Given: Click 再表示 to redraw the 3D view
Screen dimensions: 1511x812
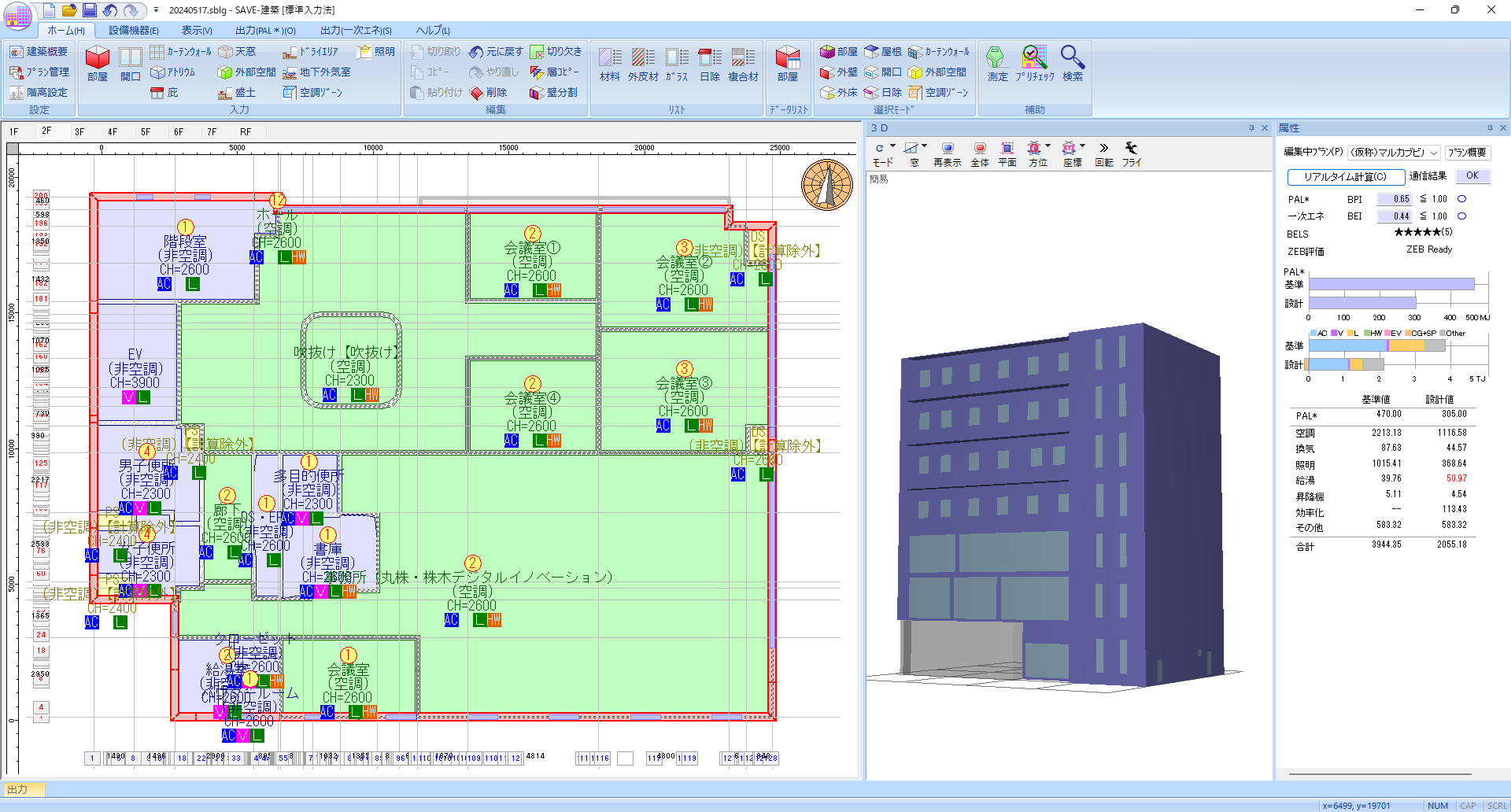Looking at the screenshot, I should point(947,153).
